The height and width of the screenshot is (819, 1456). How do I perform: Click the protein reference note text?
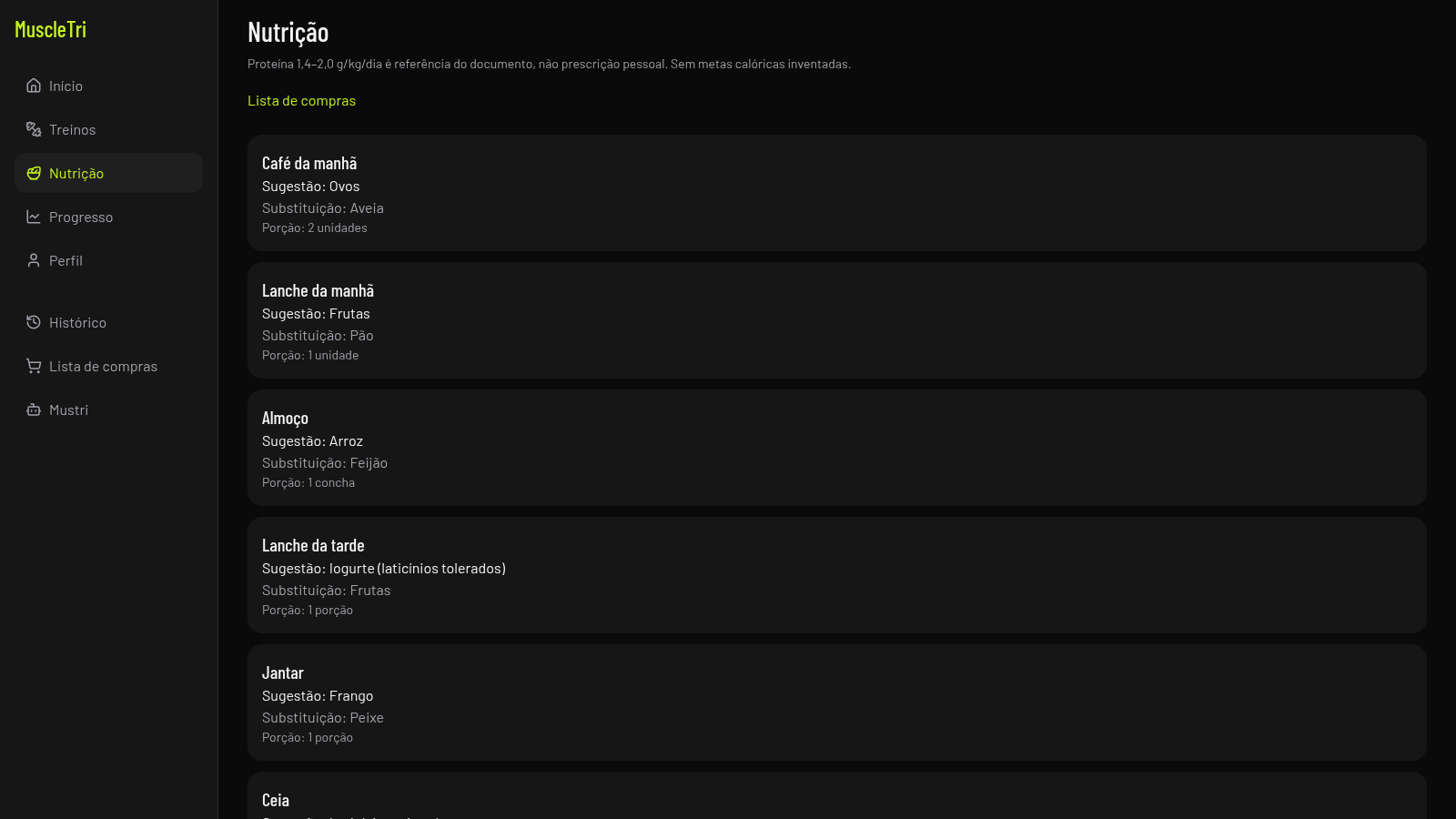(x=549, y=64)
